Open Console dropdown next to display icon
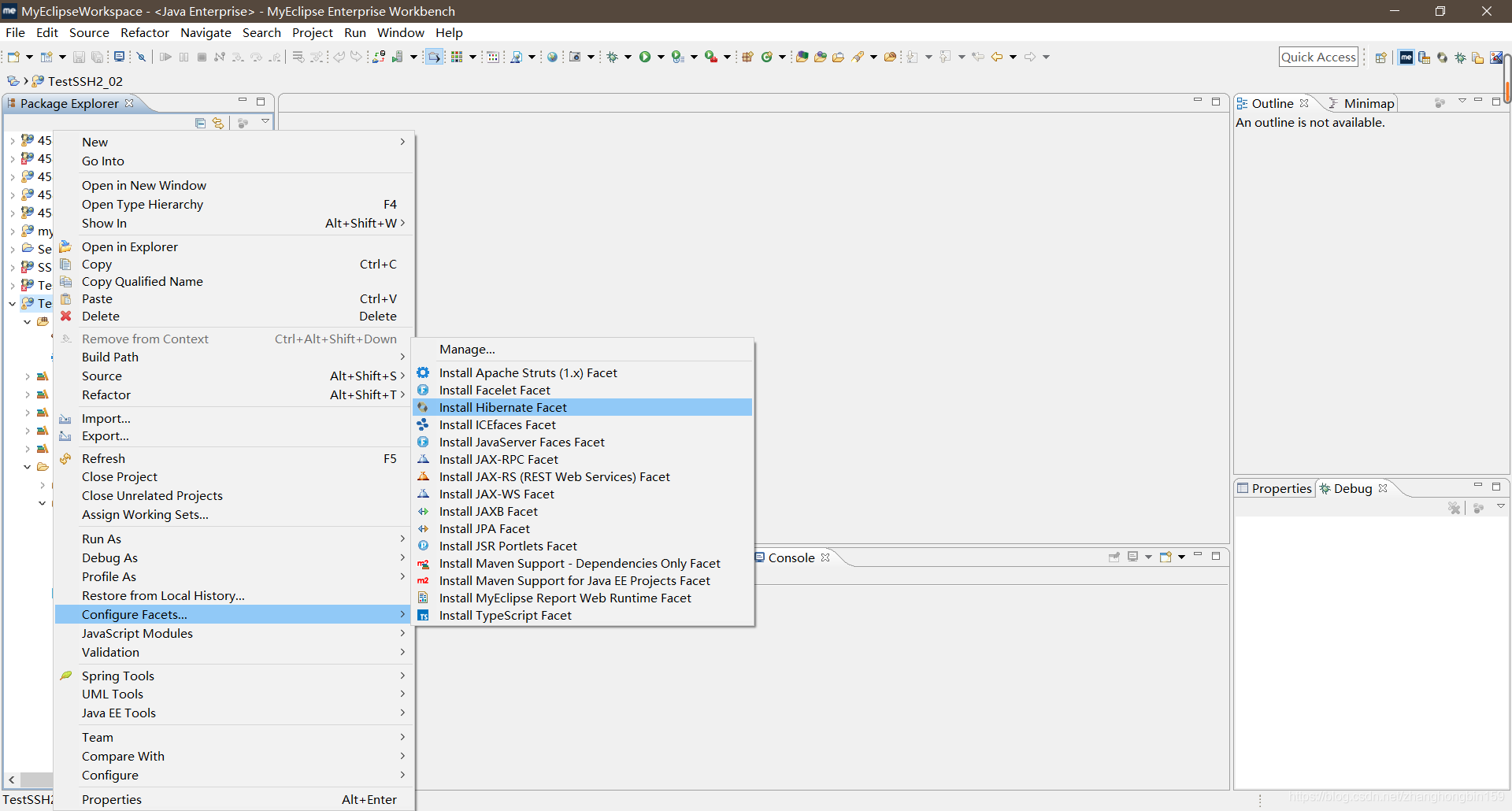 tap(1148, 557)
